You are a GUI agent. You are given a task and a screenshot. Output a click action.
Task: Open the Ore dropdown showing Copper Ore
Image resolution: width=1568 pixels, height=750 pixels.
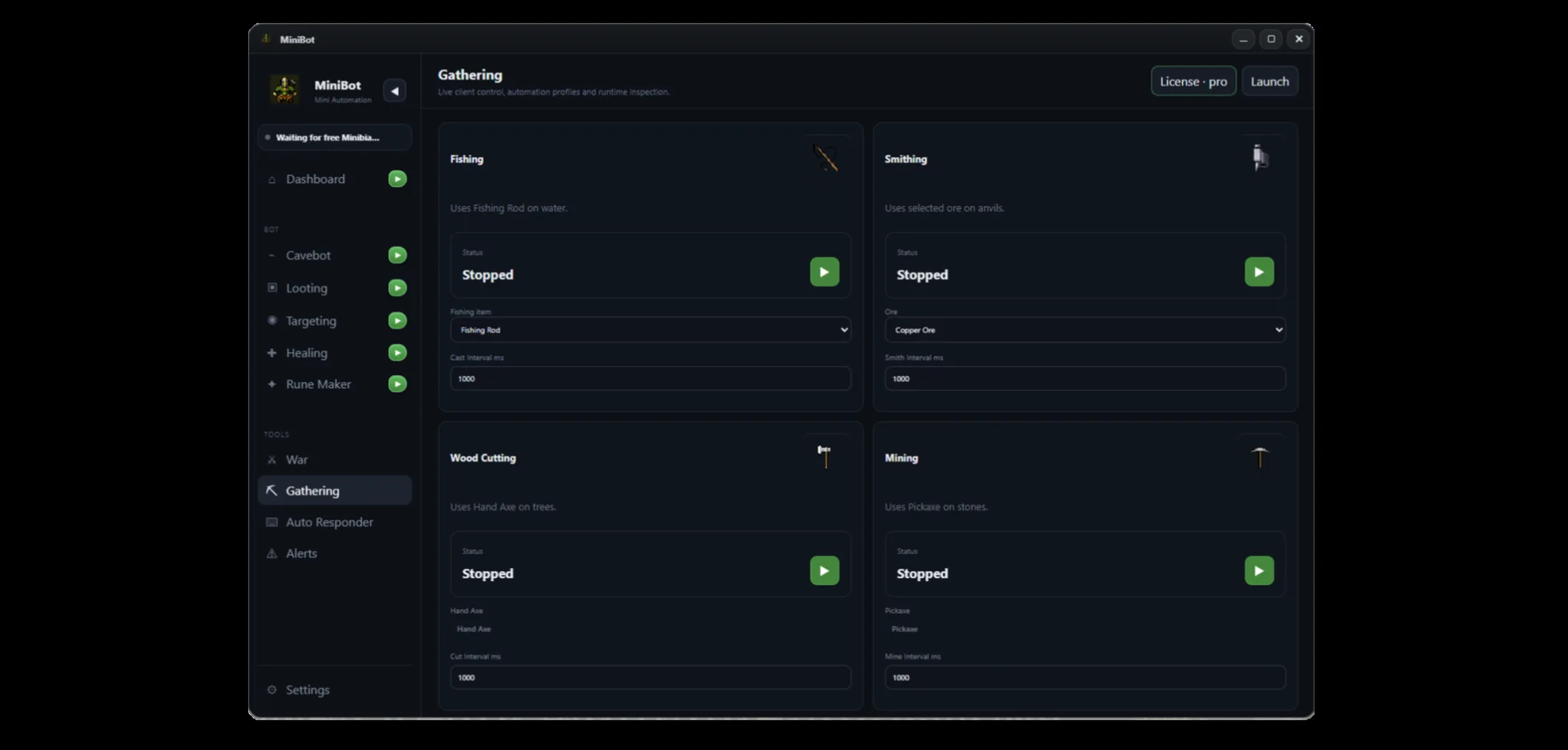pyautogui.click(x=1085, y=330)
